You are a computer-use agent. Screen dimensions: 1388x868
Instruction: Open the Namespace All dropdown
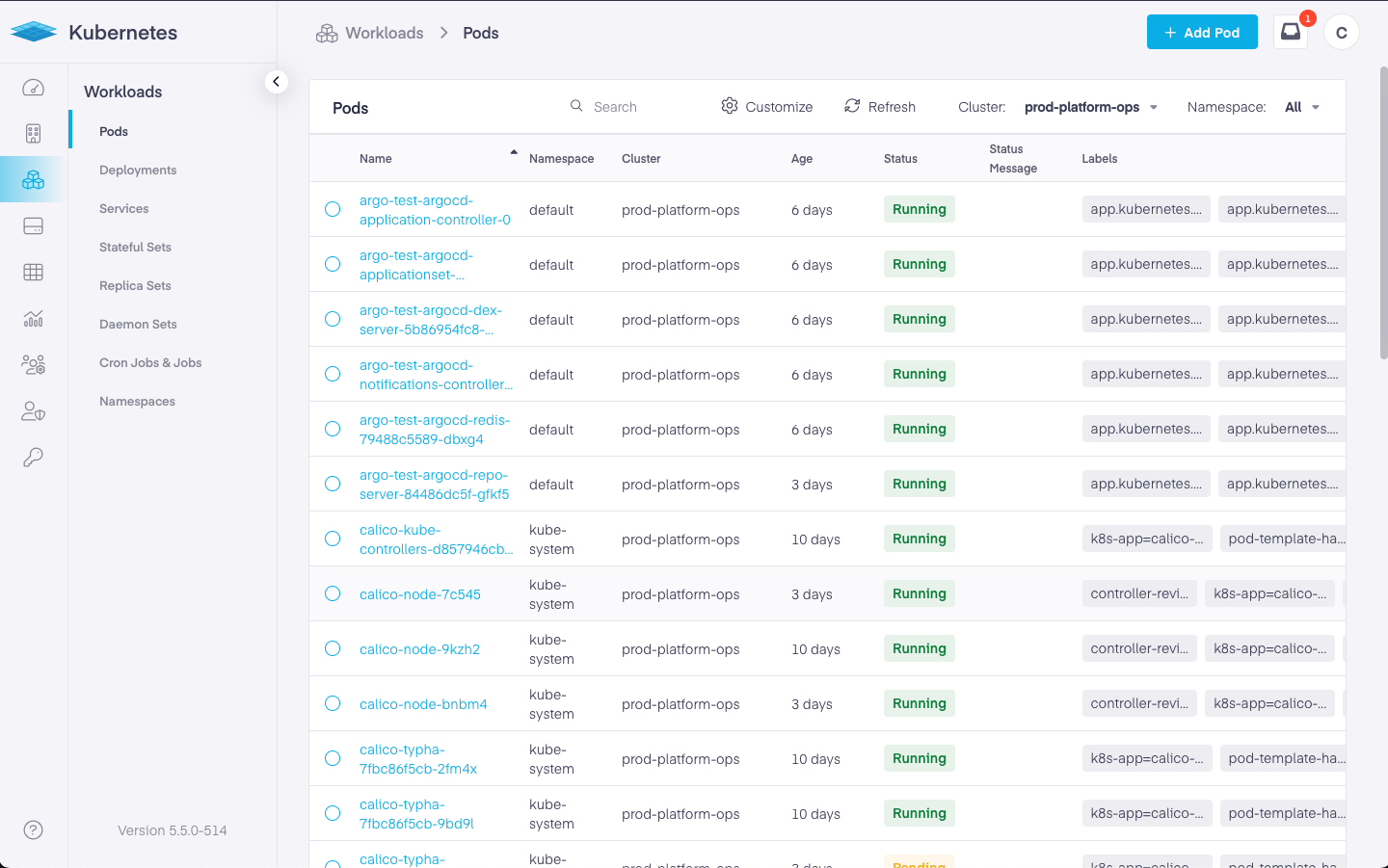(x=1301, y=107)
